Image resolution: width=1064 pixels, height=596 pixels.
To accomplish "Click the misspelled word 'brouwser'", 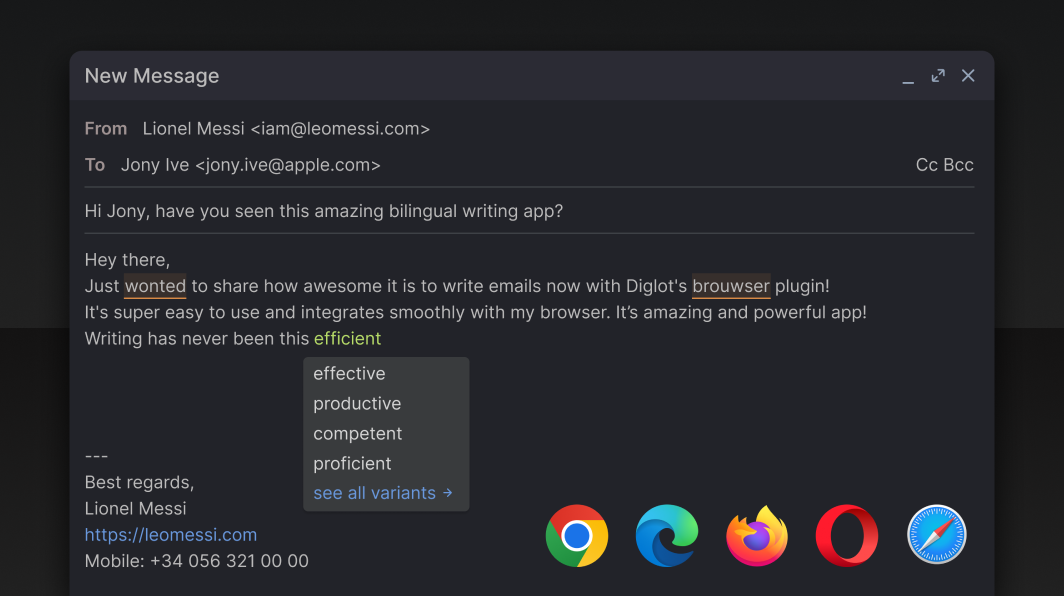I will [x=731, y=285].
